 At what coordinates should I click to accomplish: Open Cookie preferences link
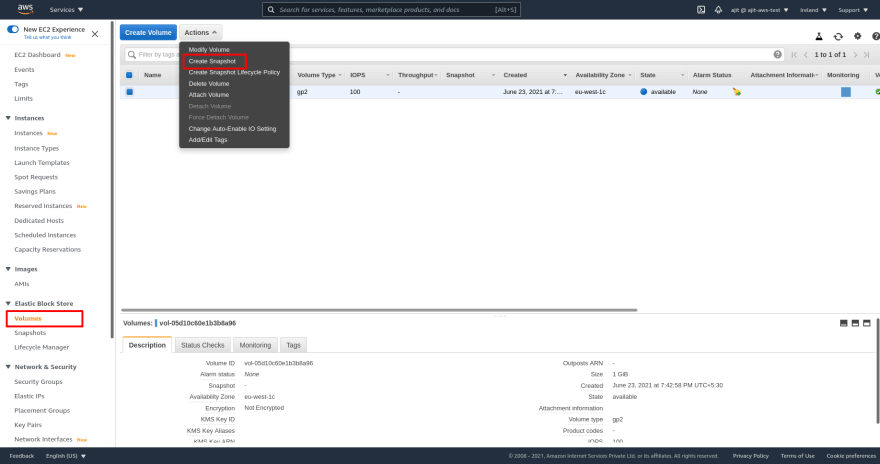click(851, 456)
